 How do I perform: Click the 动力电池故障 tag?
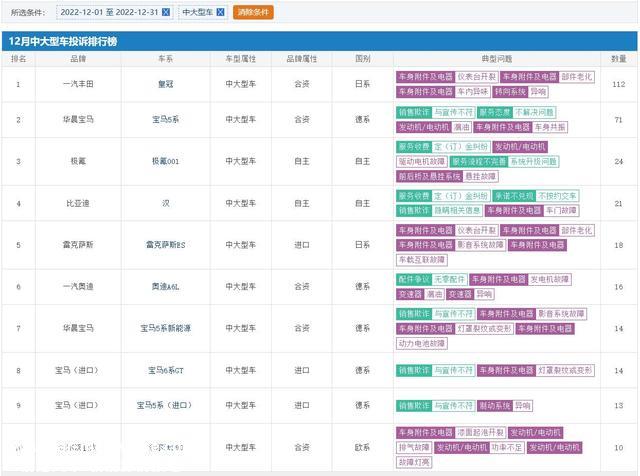coord(422,344)
